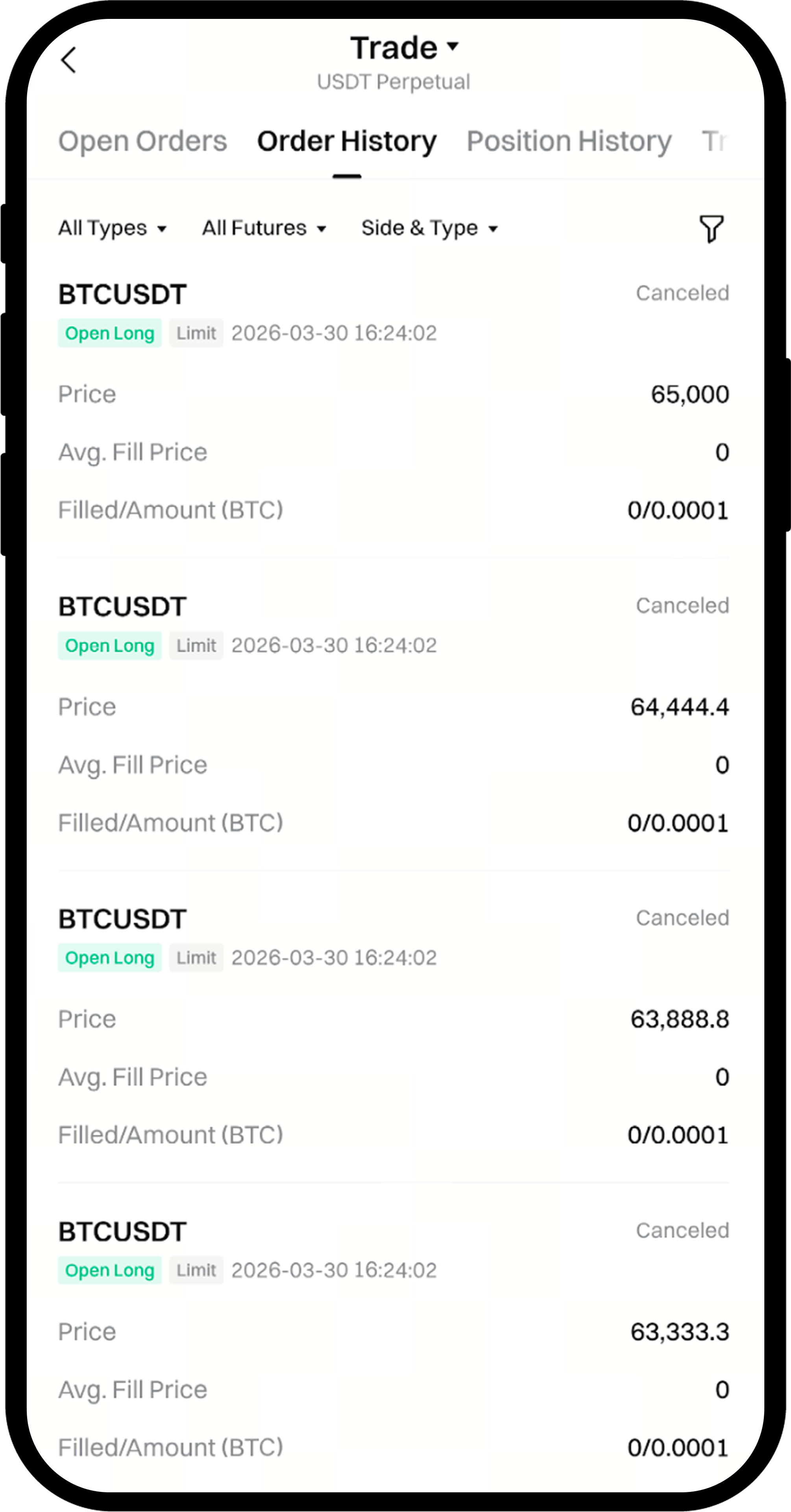
Task: Tap Open Long tag on the 65,000 order
Action: (110, 334)
